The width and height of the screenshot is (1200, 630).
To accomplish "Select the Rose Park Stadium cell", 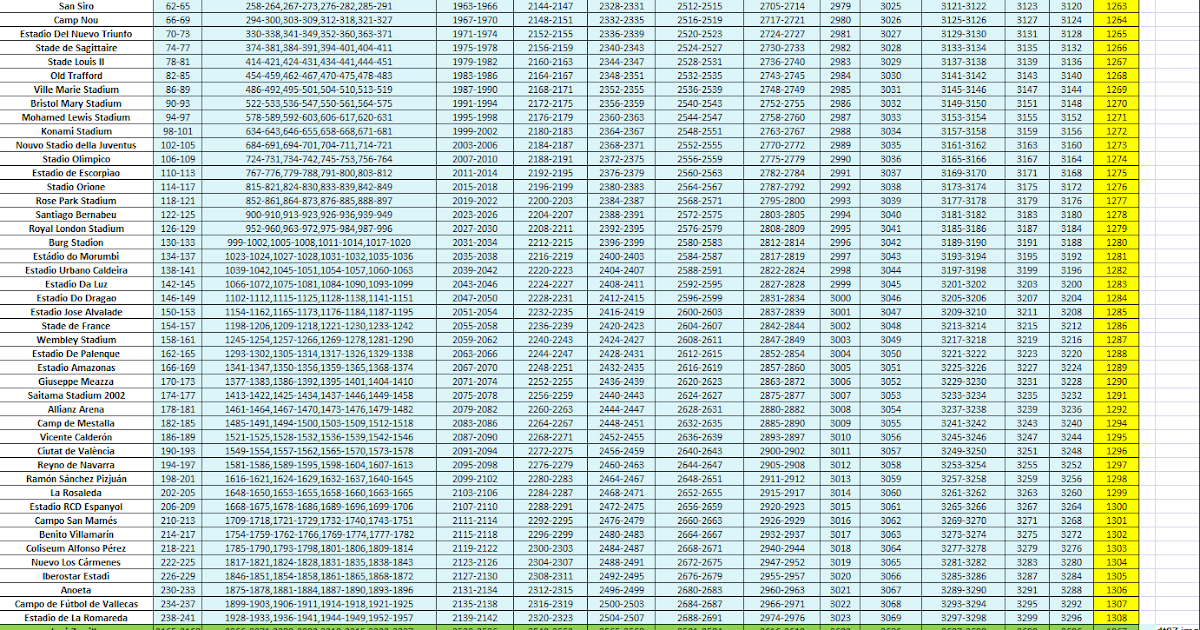I will click(x=77, y=201).
